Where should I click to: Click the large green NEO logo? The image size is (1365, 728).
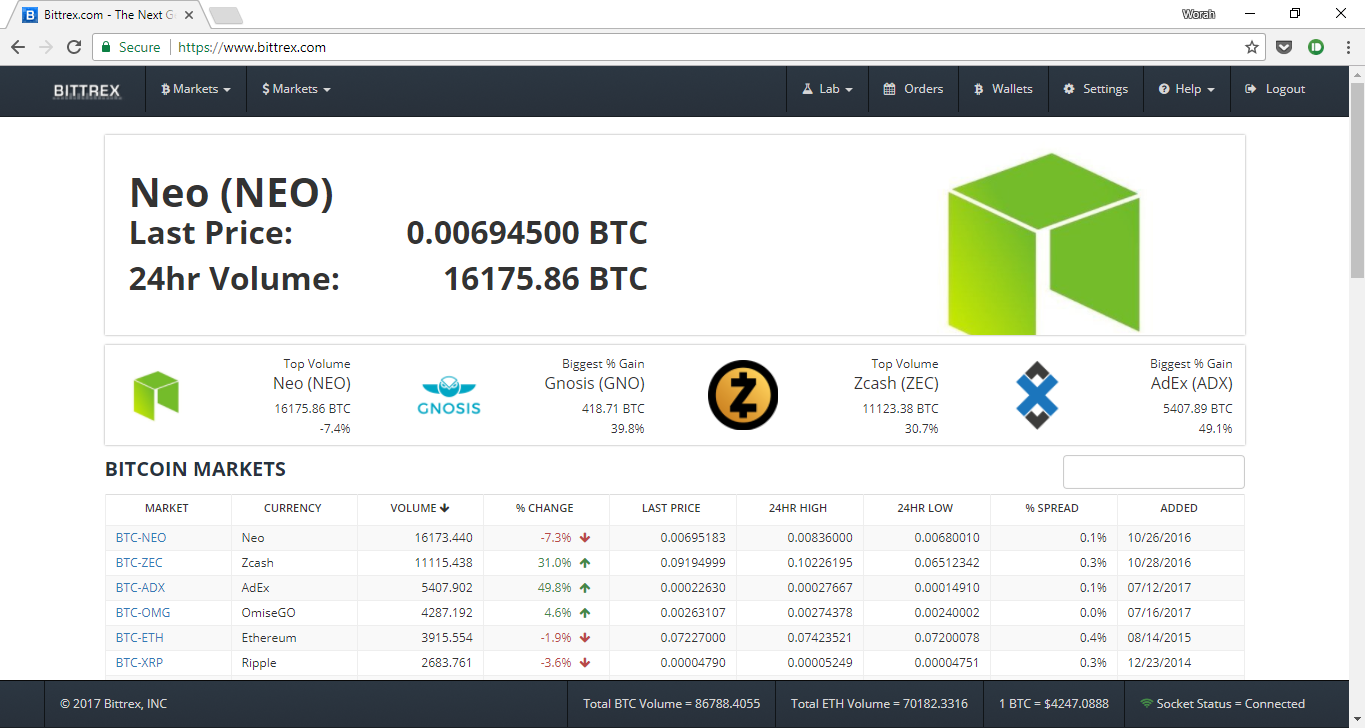pos(1042,243)
